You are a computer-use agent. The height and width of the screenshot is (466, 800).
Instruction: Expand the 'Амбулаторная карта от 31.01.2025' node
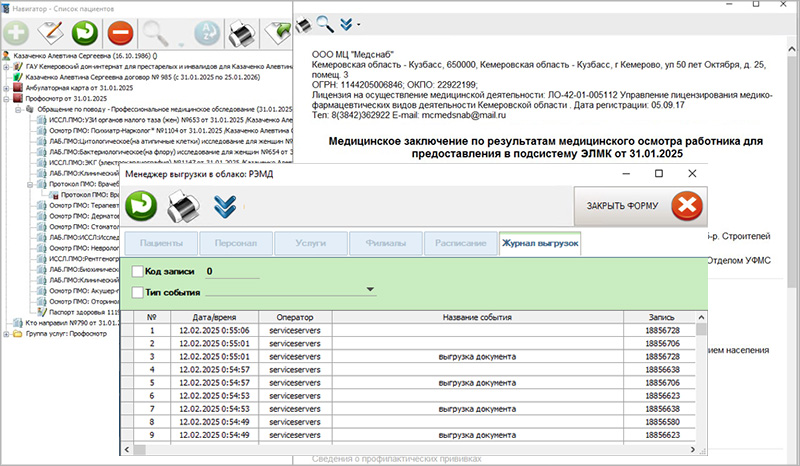pos(7,87)
